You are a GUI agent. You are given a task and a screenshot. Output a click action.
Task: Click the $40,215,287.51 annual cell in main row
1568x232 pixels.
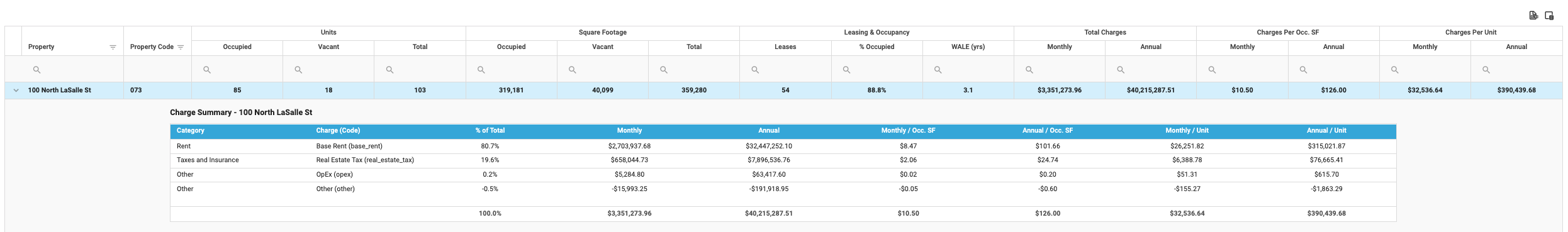pyautogui.click(x=1151, y=91)
